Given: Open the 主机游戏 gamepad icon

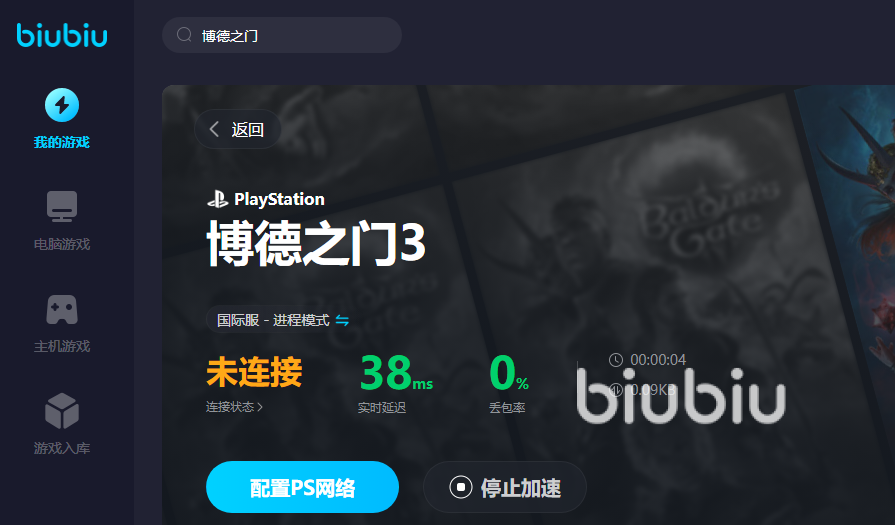Looking at the screenshot, I should [x=62, y=309].
